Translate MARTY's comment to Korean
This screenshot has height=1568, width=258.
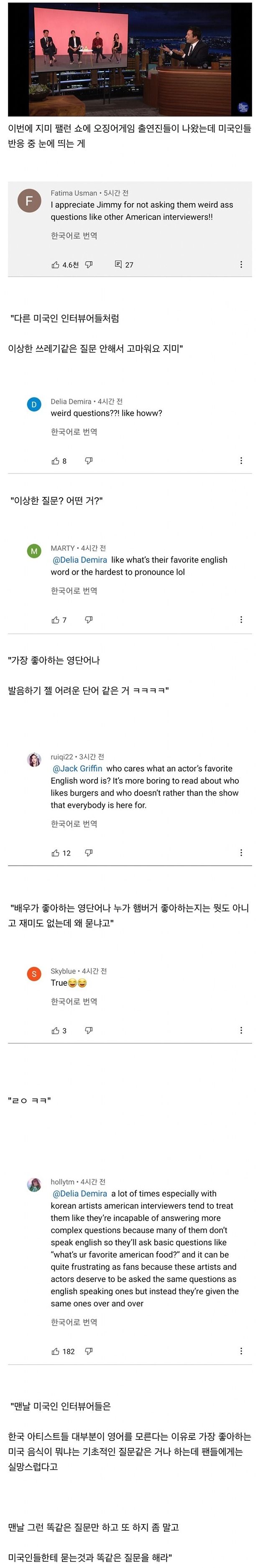click(x=74, y=591)
